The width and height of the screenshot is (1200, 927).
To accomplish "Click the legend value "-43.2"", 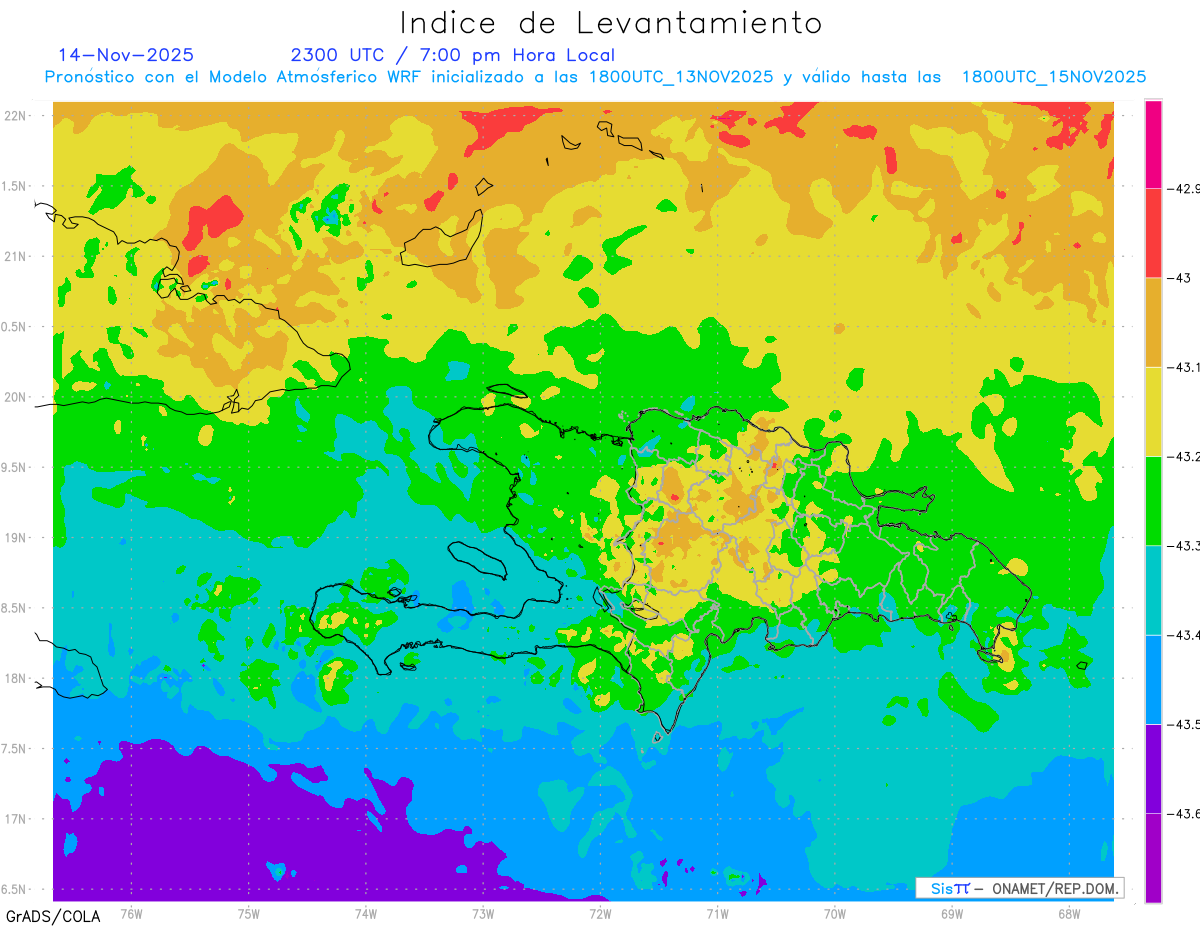I will [1182, 457].
